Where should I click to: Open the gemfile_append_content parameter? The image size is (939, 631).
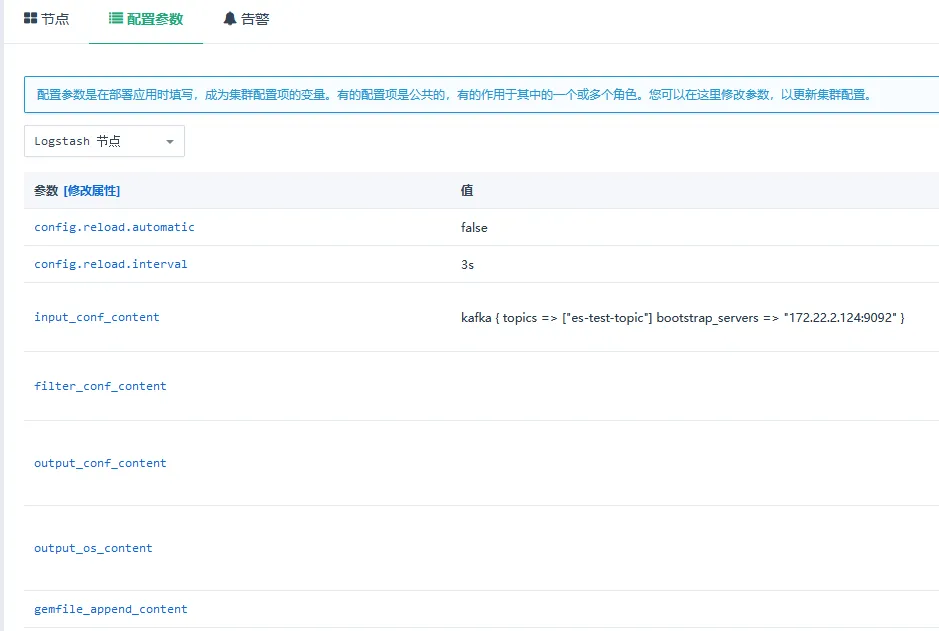[x=110, y=609]
